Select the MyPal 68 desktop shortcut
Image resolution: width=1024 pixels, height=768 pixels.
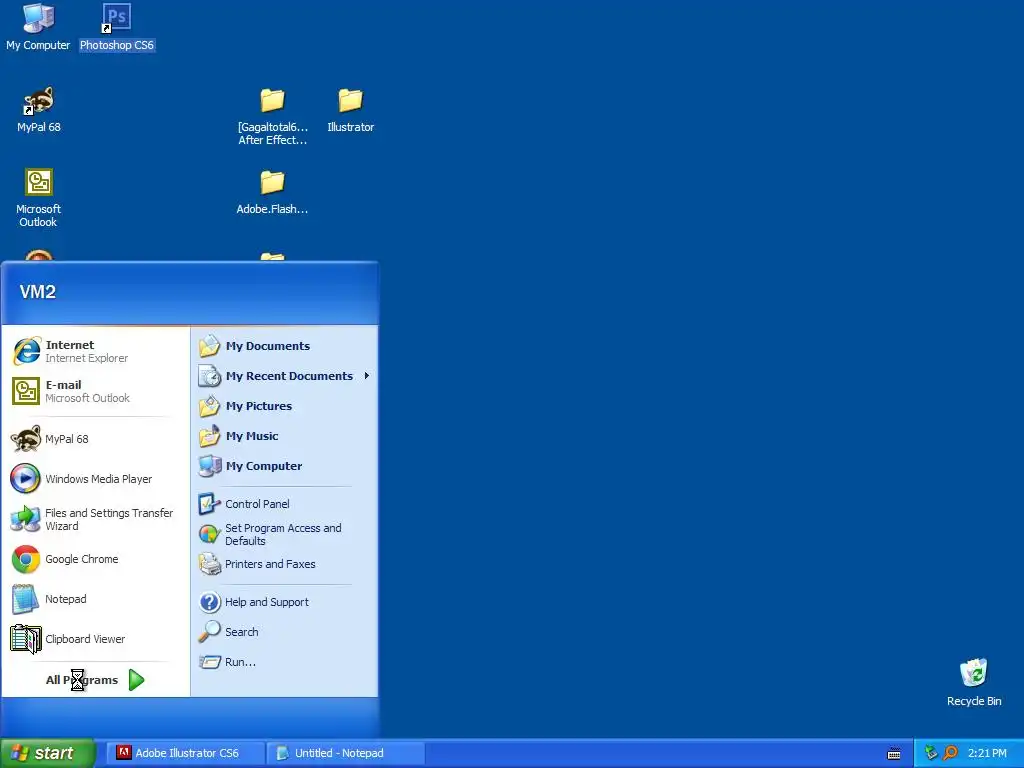click(x=39, y=110)
